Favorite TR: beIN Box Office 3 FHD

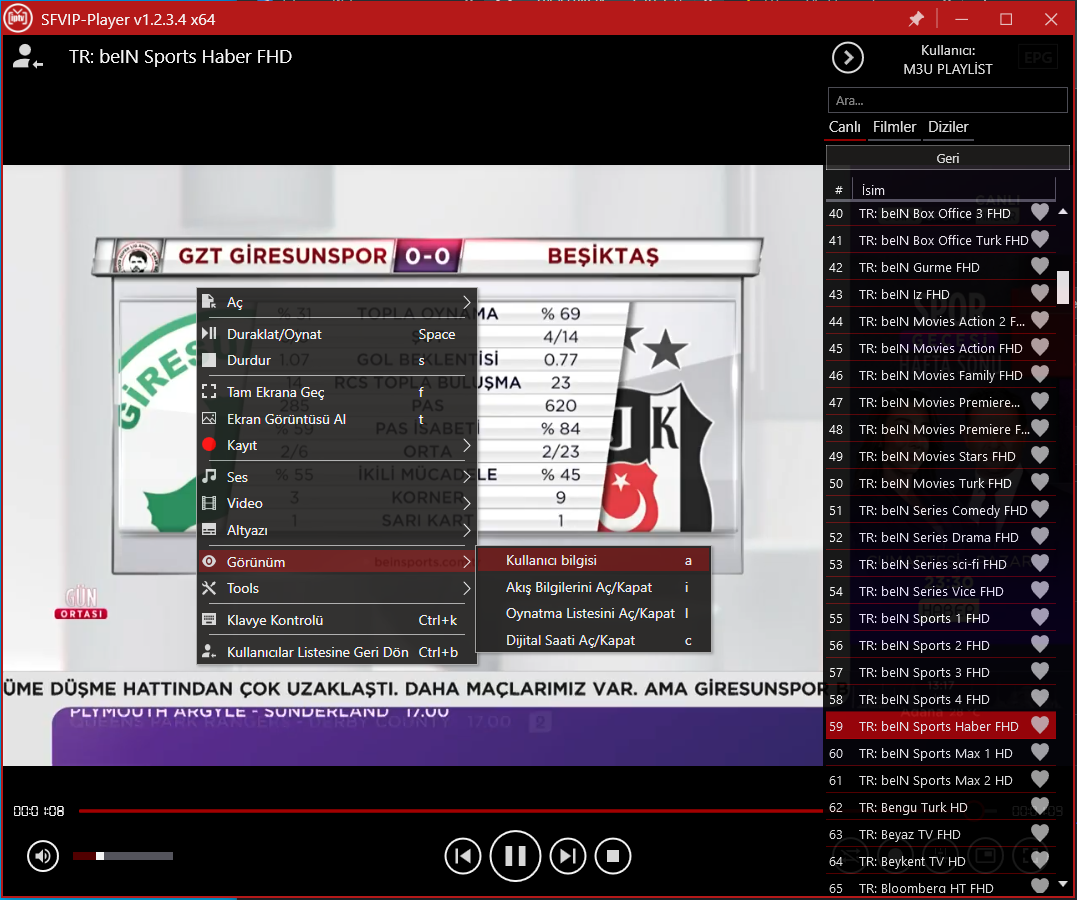click(x=1040, y=212)
